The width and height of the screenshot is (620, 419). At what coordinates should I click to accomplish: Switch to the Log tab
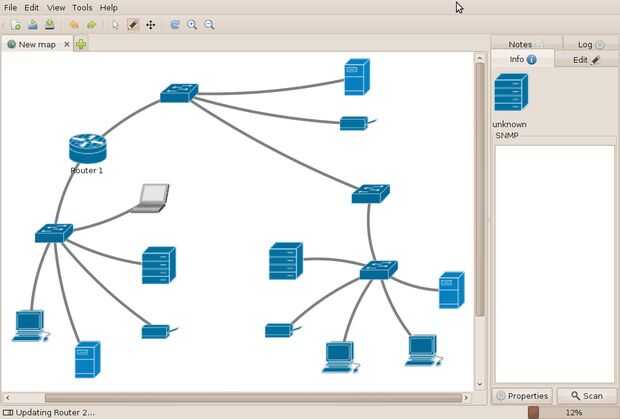click(591, 44)
